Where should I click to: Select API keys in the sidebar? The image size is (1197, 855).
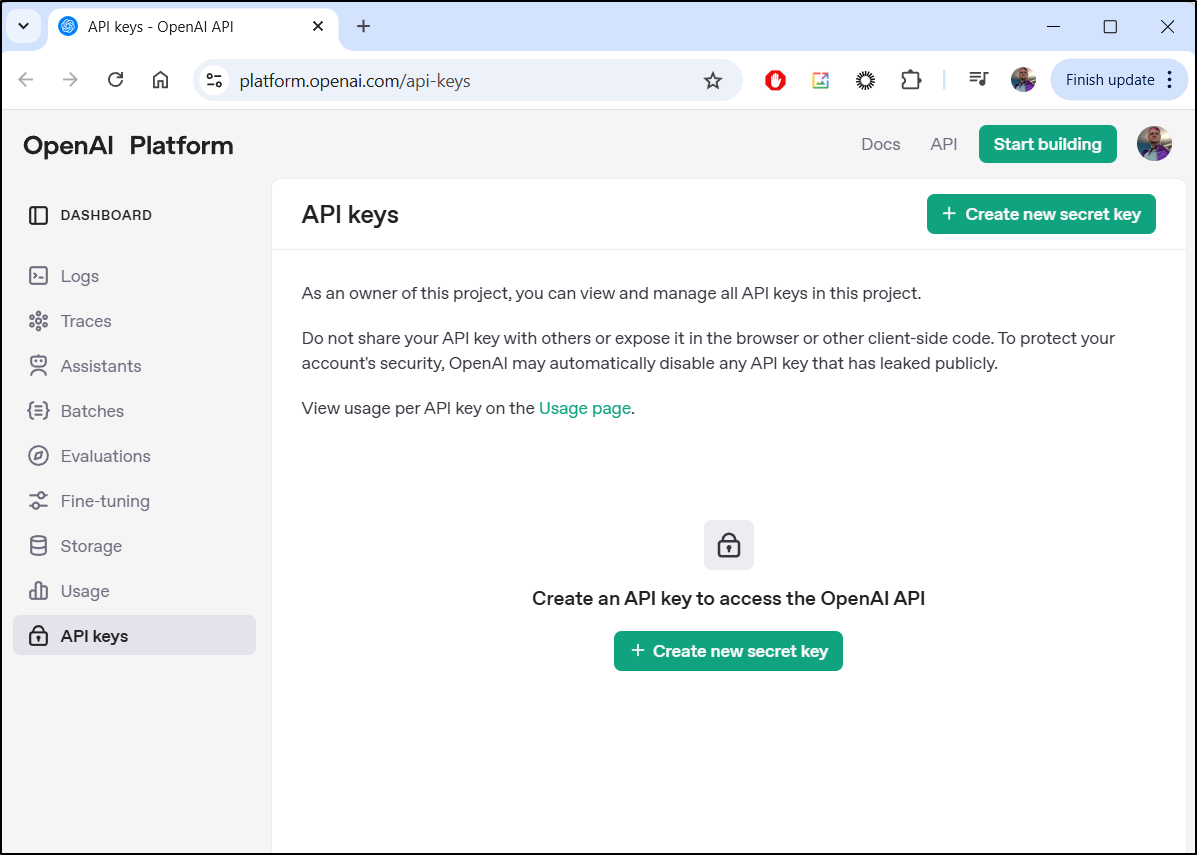coord(94,636)
